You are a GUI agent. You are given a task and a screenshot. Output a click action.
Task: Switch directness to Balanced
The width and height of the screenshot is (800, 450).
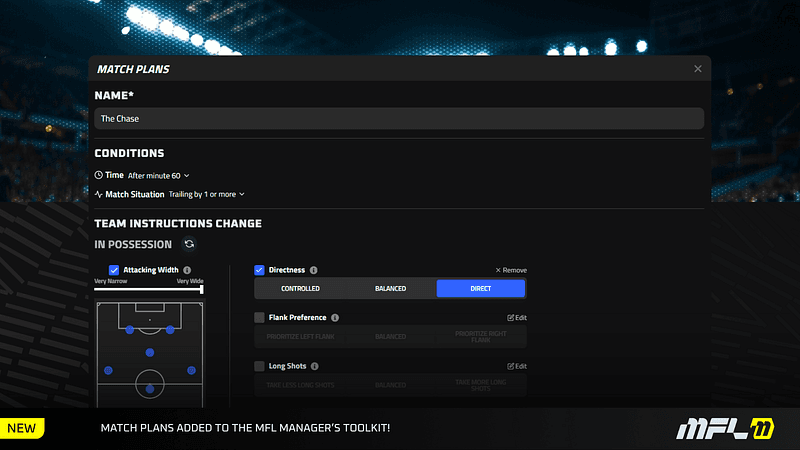click(390, 289)
